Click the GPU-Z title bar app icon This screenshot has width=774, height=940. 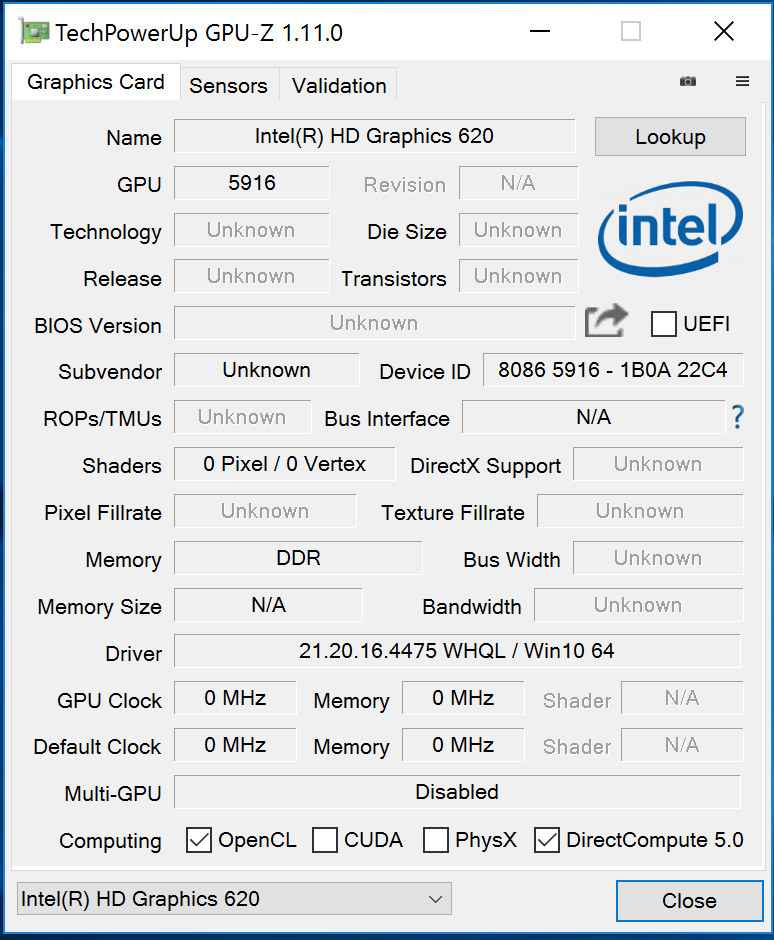[x=34, y=33]
